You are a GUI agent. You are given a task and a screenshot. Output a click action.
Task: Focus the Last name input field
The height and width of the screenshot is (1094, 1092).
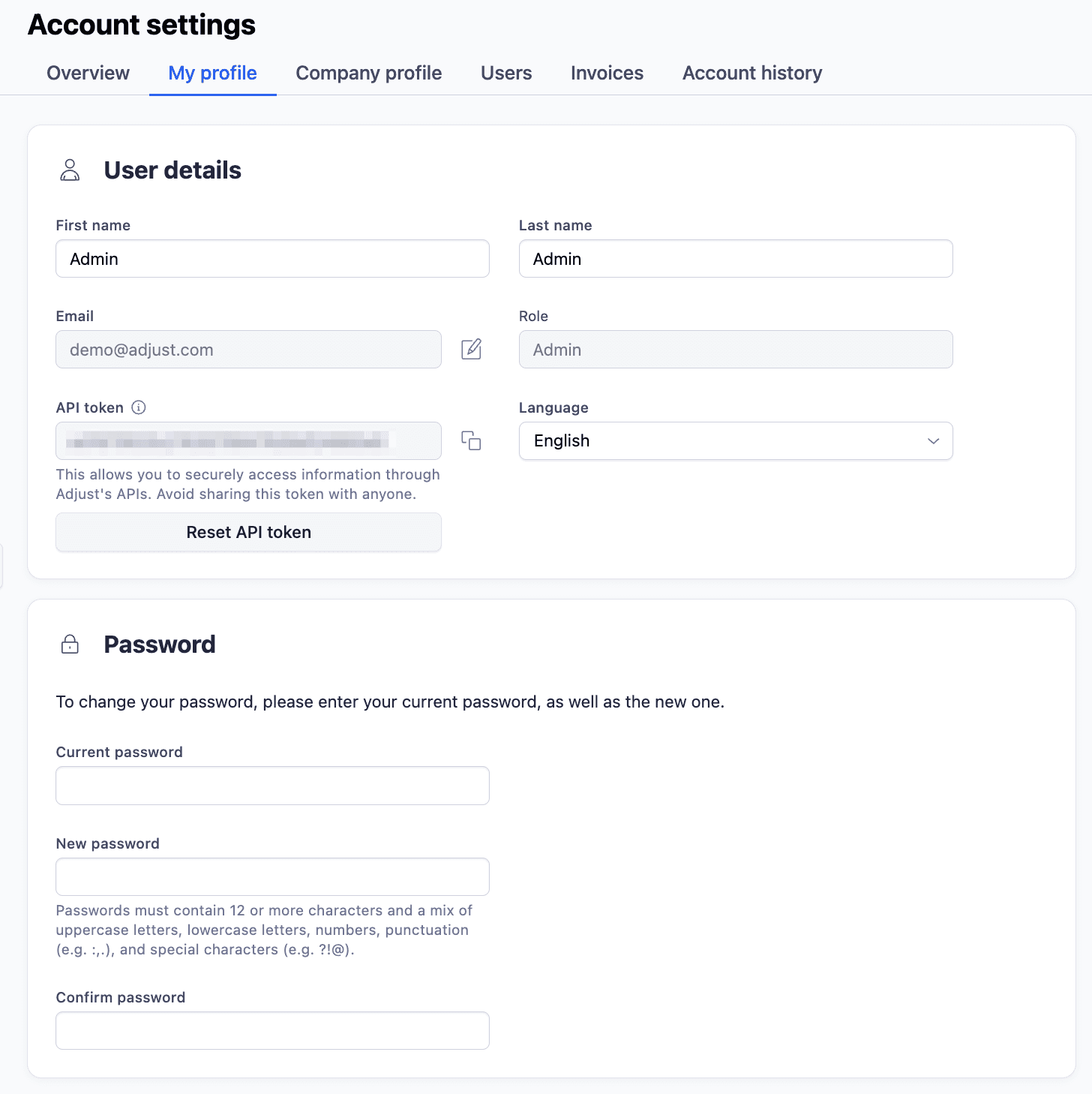pyautogui.click(x=736, y=259)
